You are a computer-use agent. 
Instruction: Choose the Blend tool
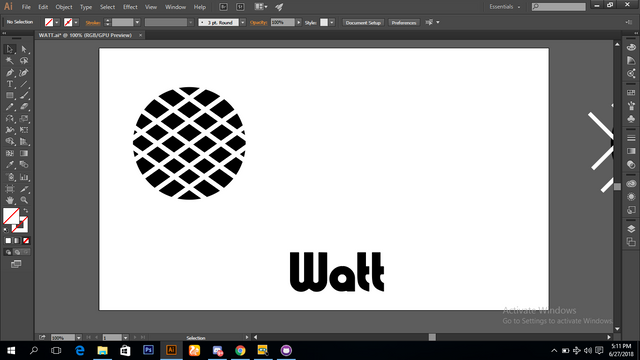click(24, 165)
